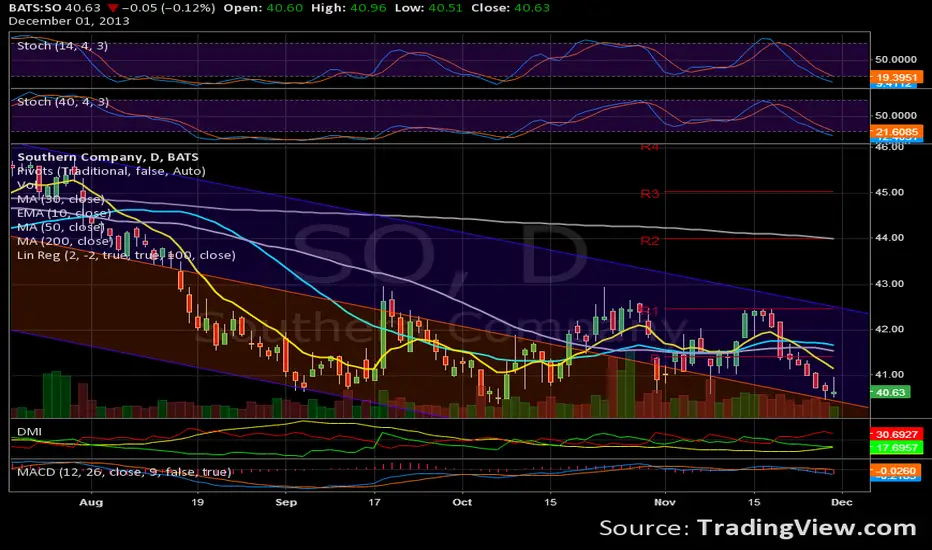The image size is (932, 550).
Task: Open the Stoch (14, 4, 3) indicator legend
Action: (x=62, y=46)
